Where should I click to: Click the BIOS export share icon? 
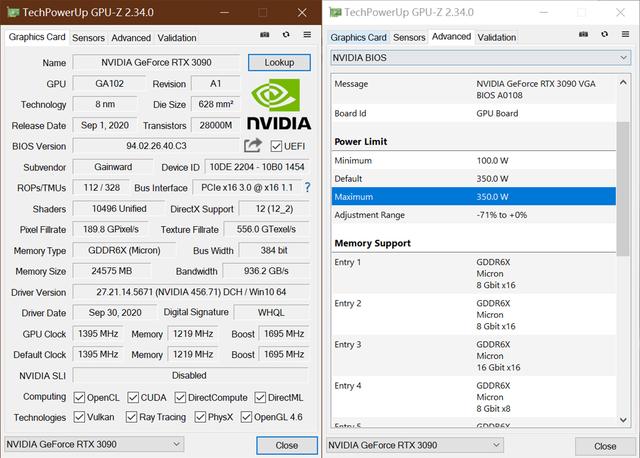[253, 145]
